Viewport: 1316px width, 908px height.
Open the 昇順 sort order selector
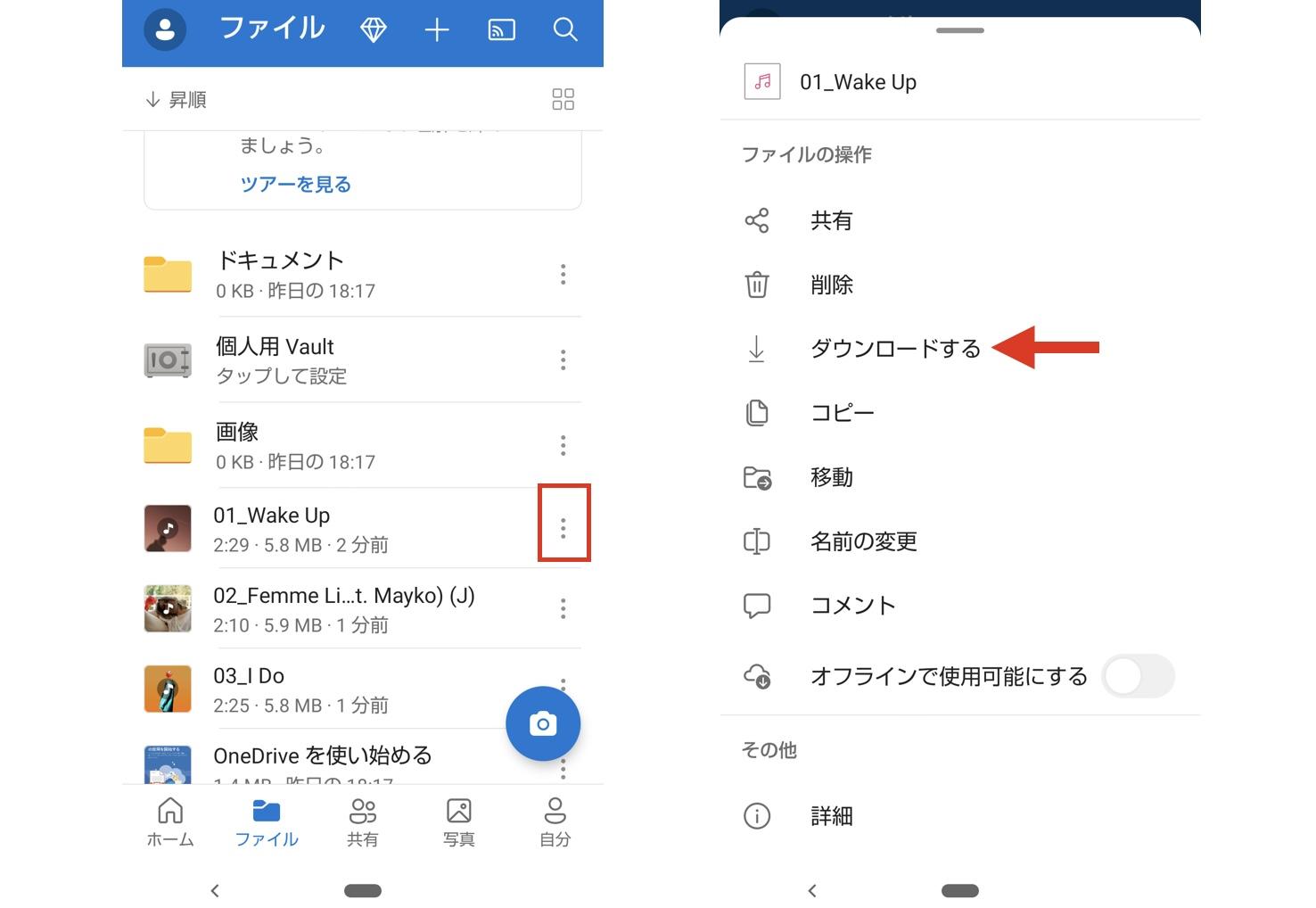(176, 100)
